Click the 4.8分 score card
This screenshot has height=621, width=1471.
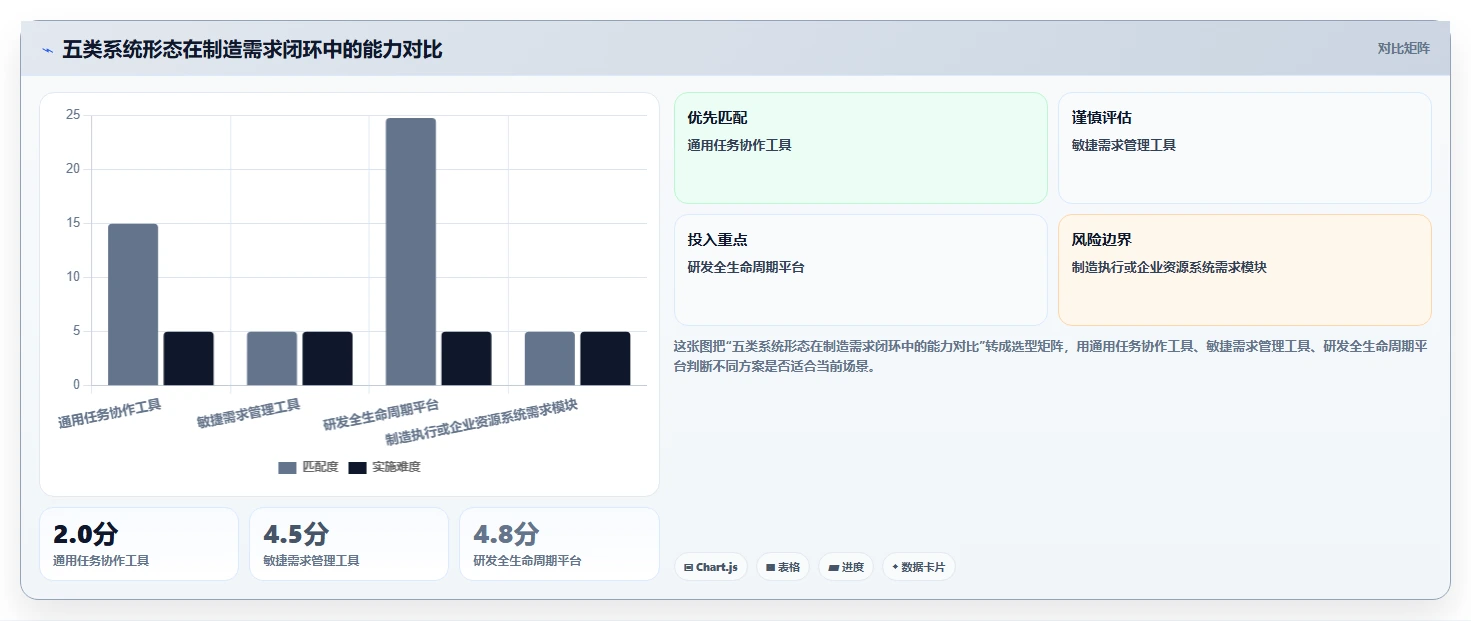(x=559, y=544)
